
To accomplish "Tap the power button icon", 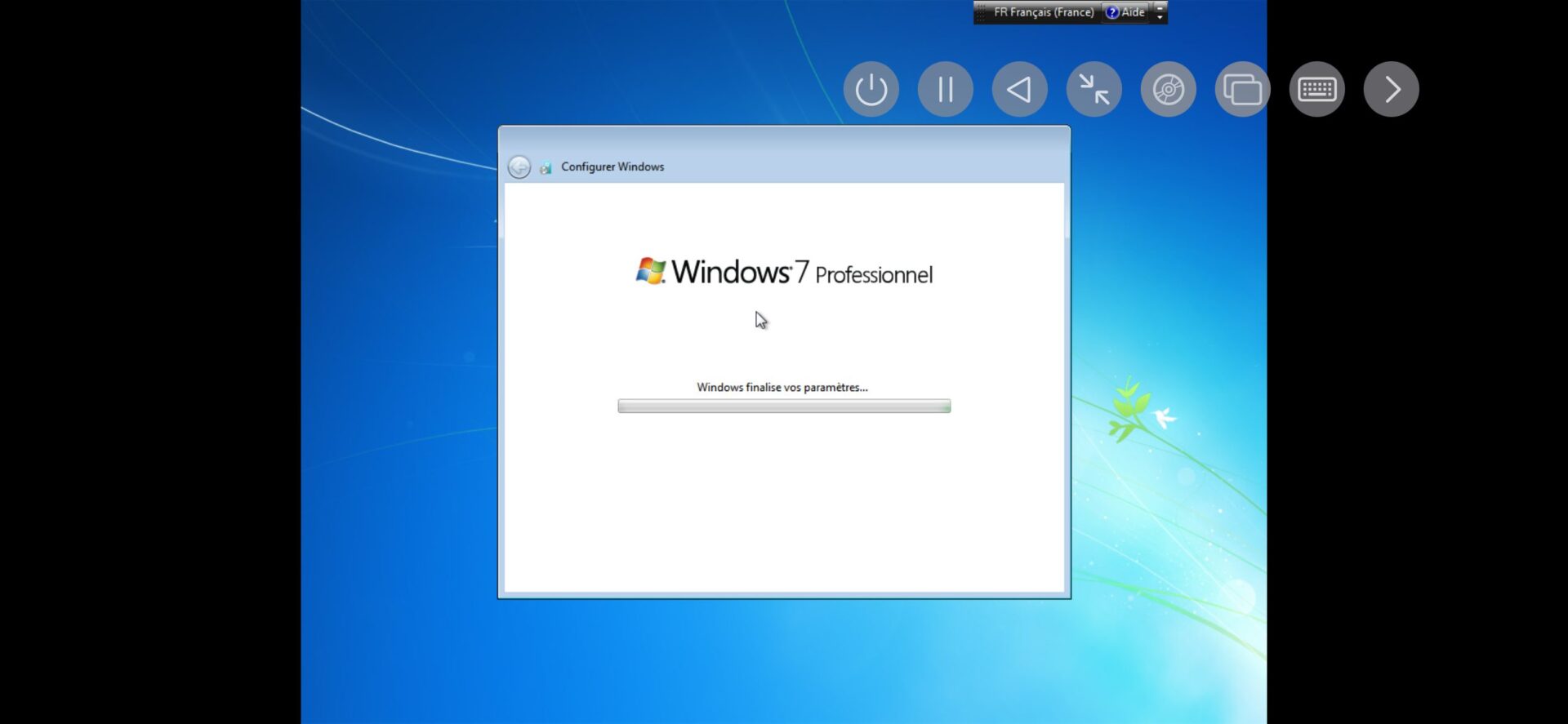I will coord(871,89).
